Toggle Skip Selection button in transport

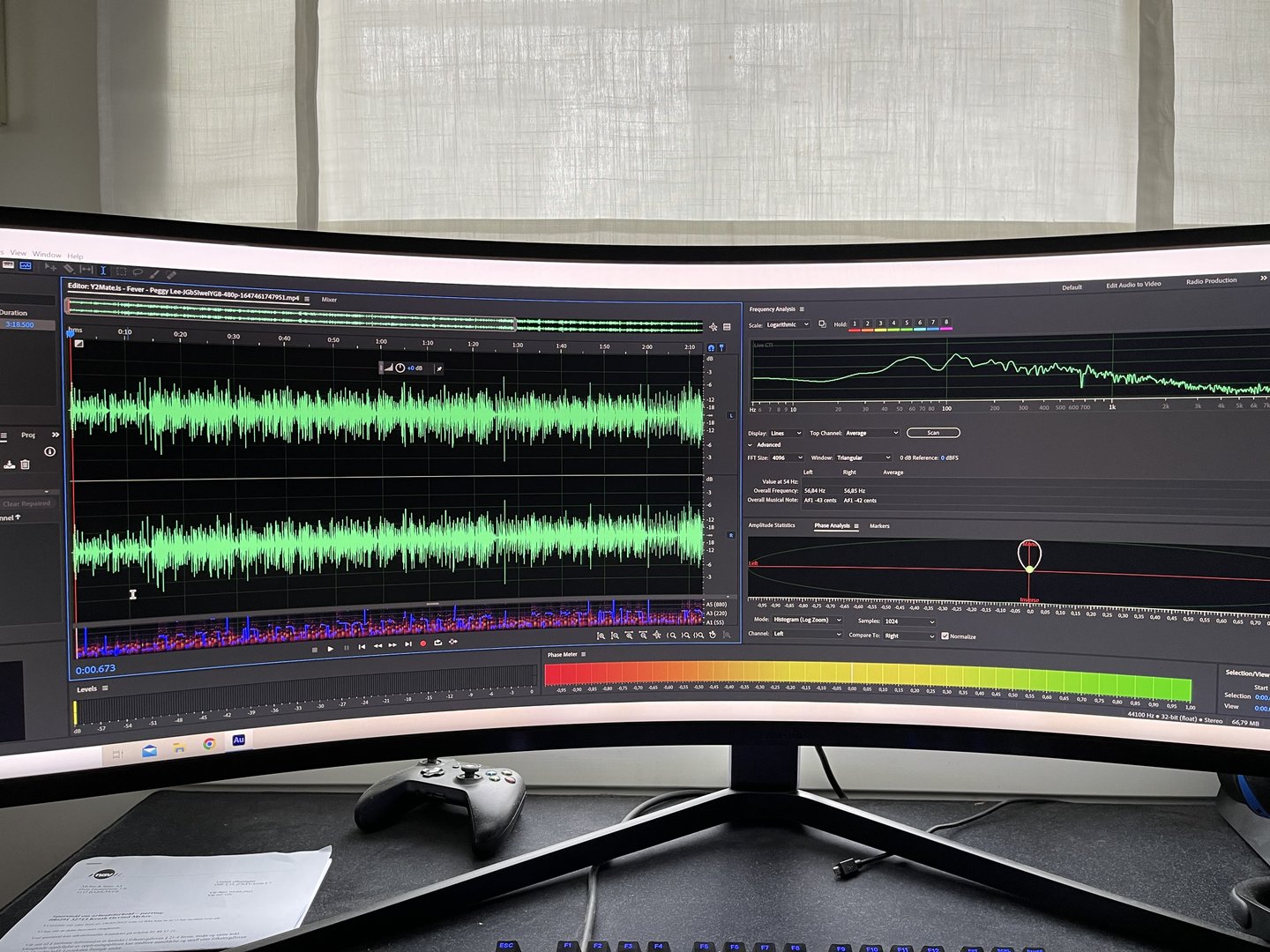pyautogui.click(x=453, y=642)
